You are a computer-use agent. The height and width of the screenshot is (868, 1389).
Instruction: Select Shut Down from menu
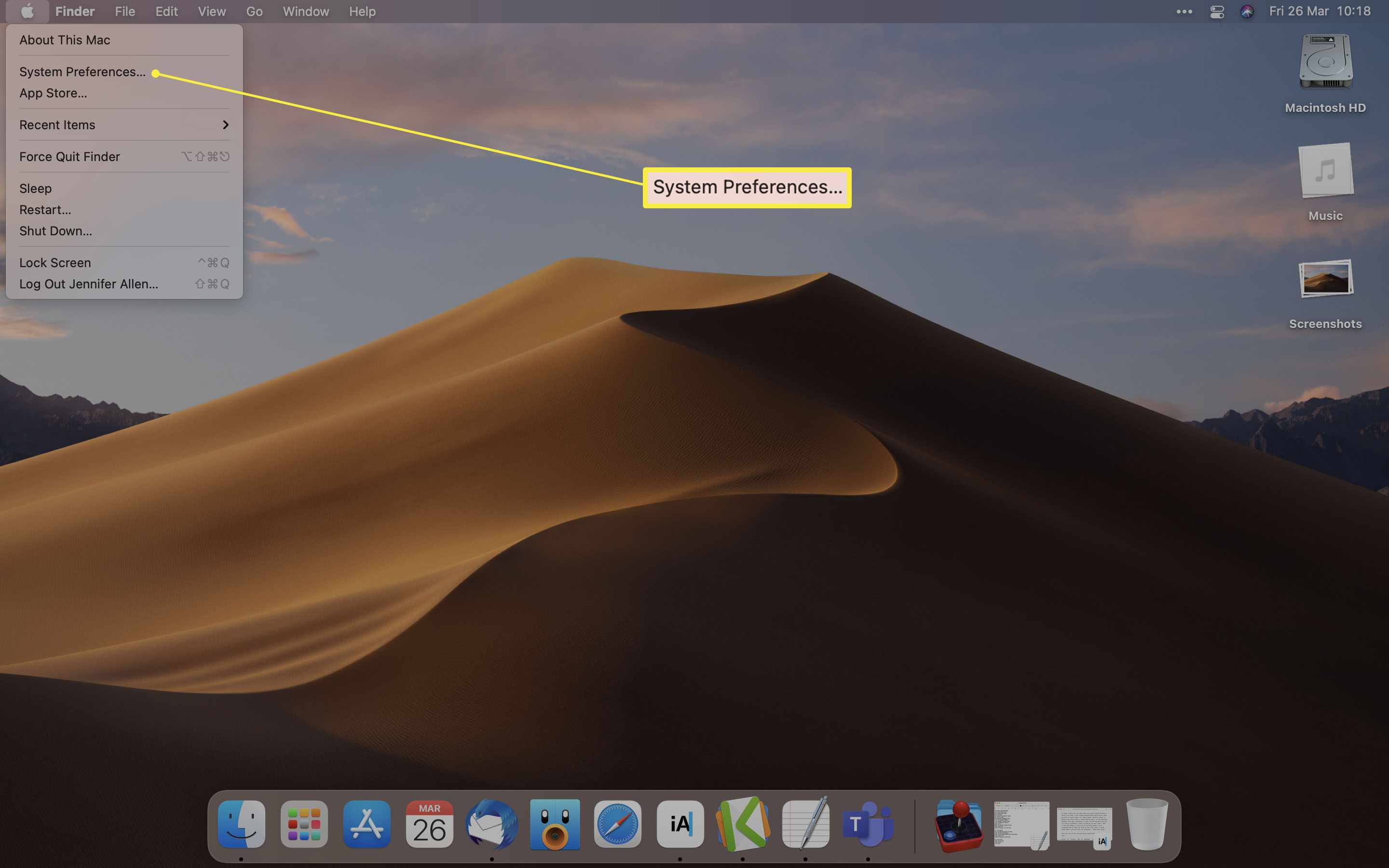pos(55,231)
